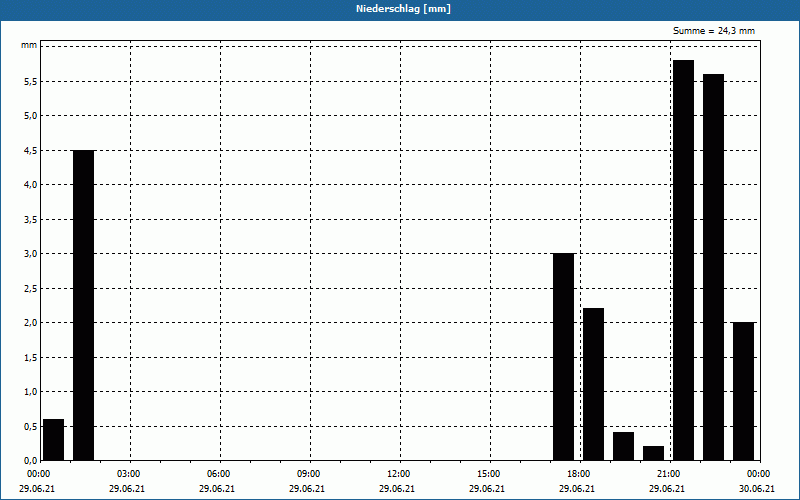The width and height of the screenshot is (800, 500).
Task: Select the tallest bar reaching 5,8 mm
Action: click(683, 260)
